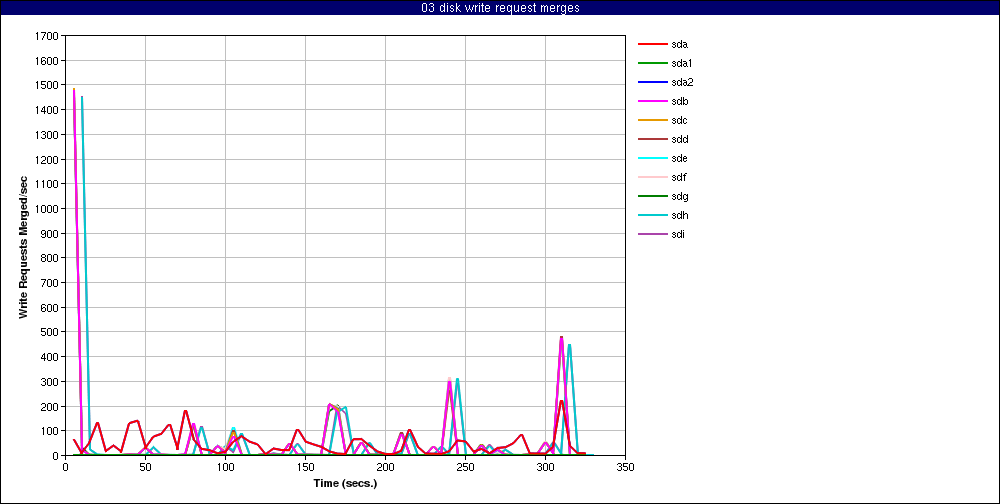This screenshot has height=504, width=1000.
Task: Click the sde legend label
Action: pos(679,158)
